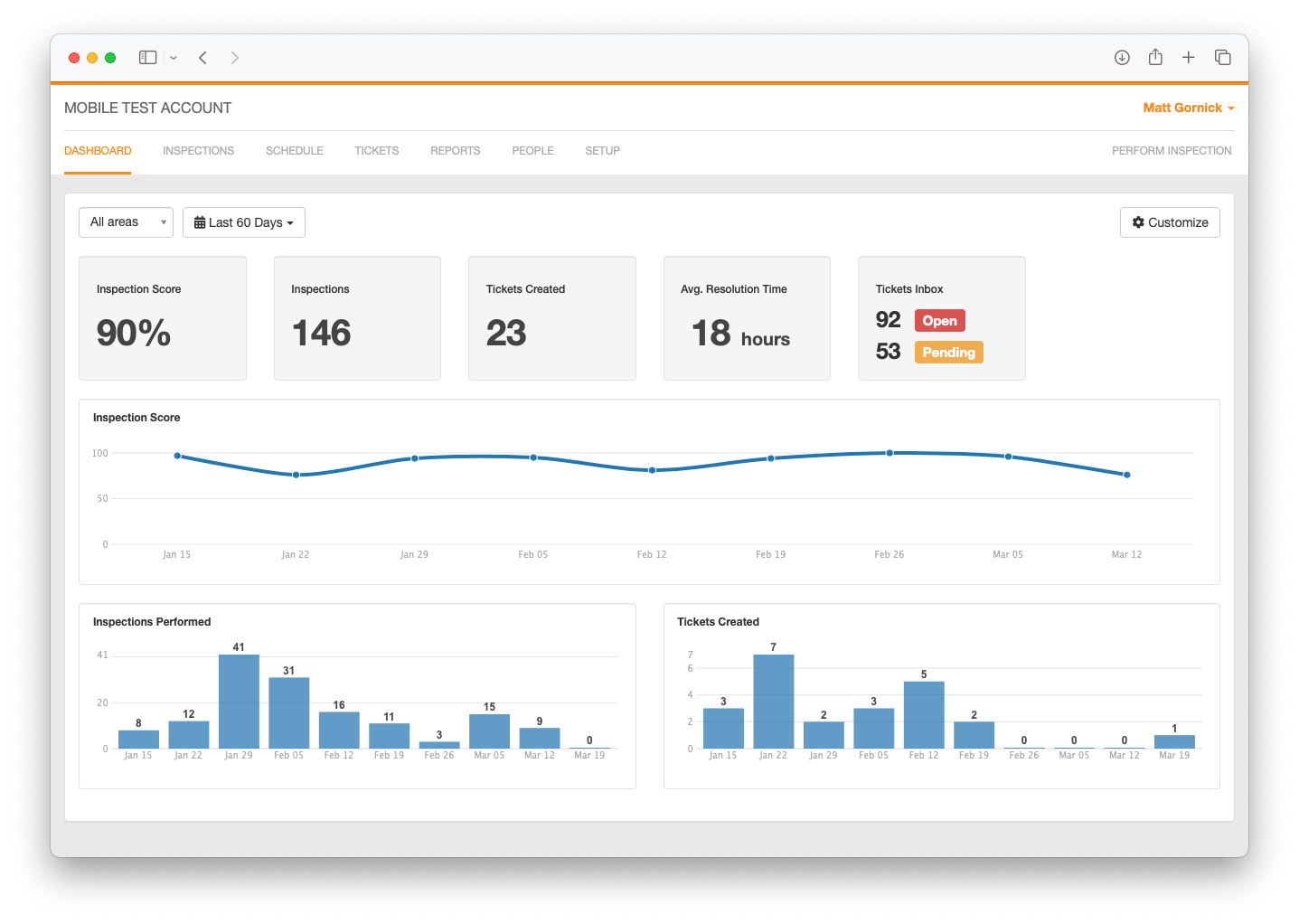
Task: Switch to the Inspections tab
Action: tap(198, 151)
